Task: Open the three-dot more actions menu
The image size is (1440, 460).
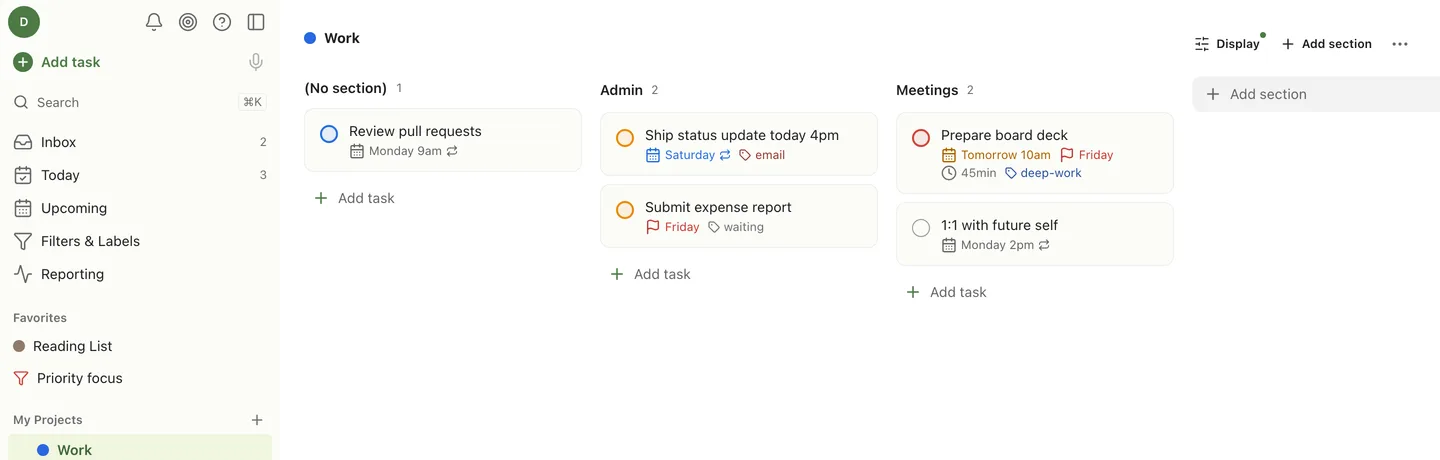Action: (1400, 44)
